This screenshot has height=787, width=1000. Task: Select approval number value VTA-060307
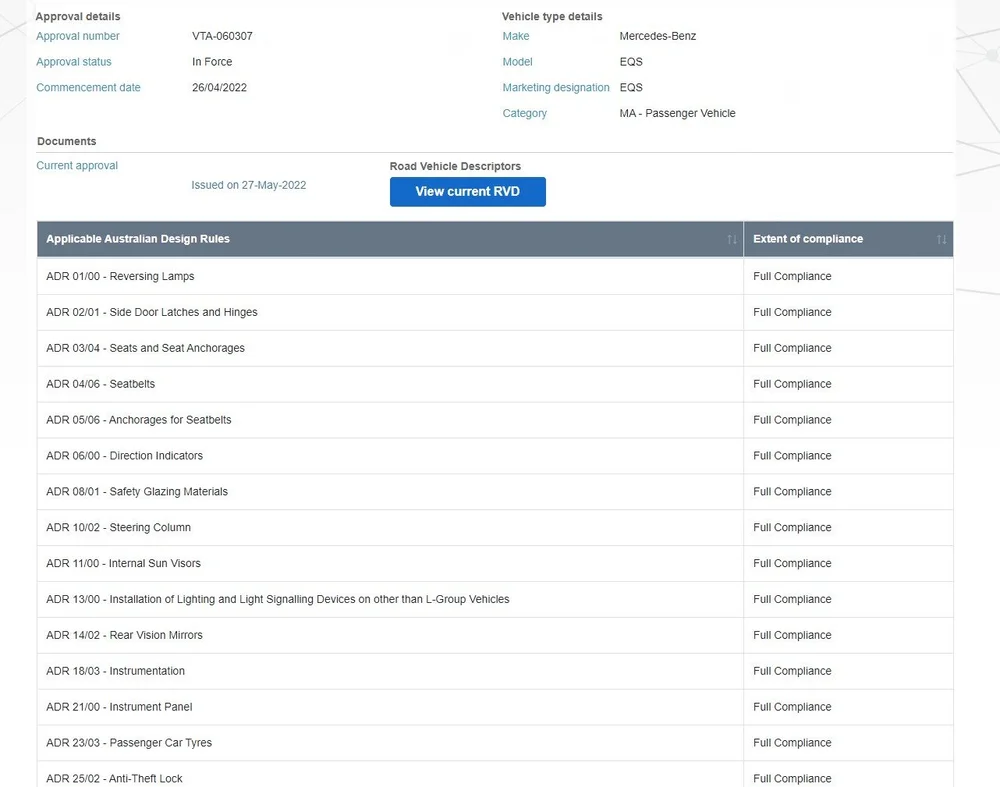coord(222,36)
